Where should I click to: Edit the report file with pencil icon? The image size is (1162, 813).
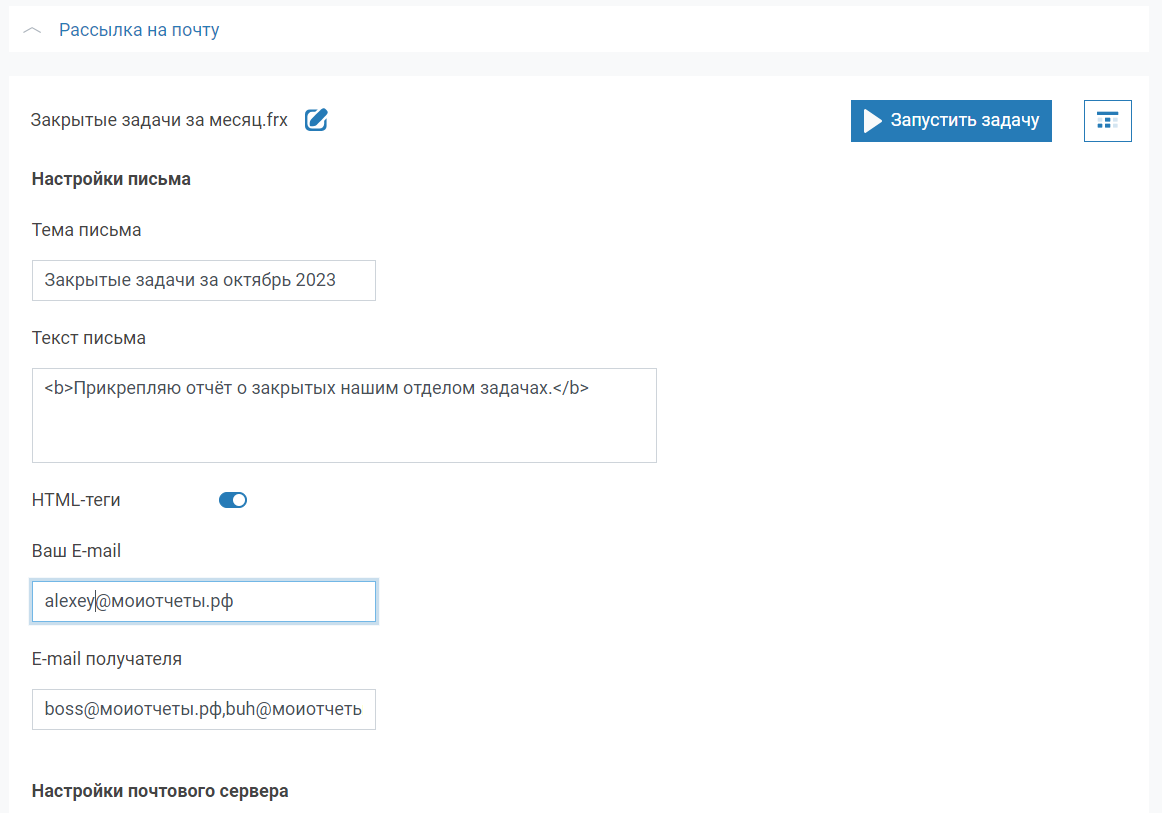click(x=316, y=120)
